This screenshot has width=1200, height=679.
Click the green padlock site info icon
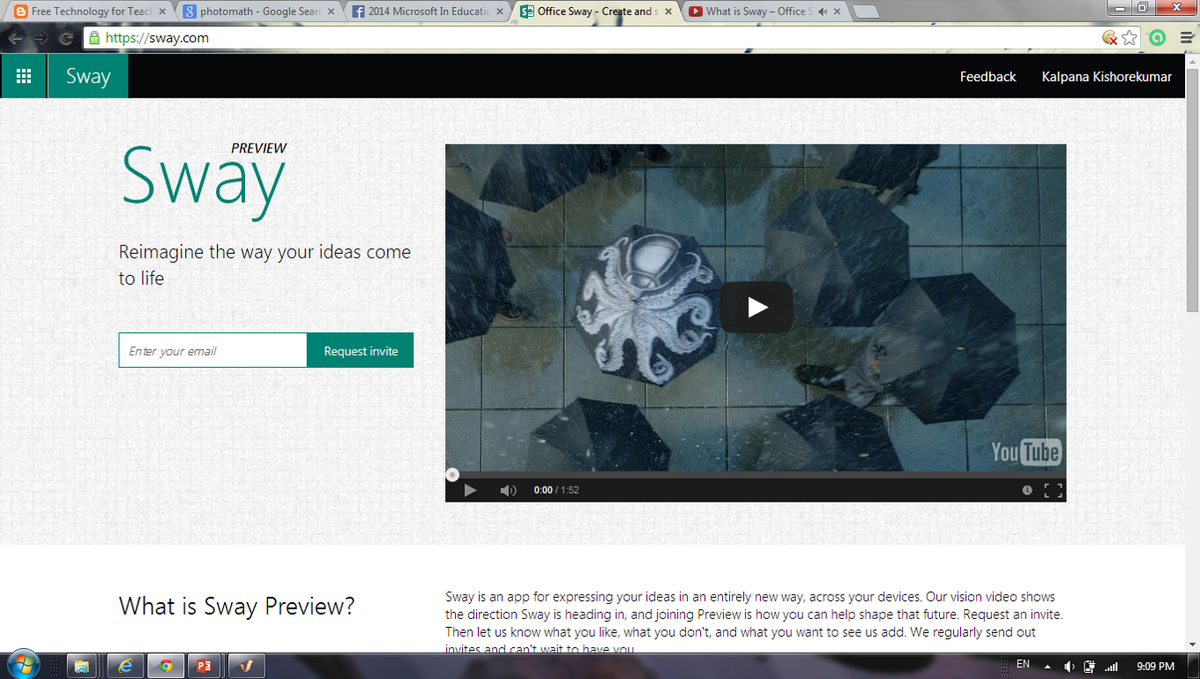[x=94, y=38]
